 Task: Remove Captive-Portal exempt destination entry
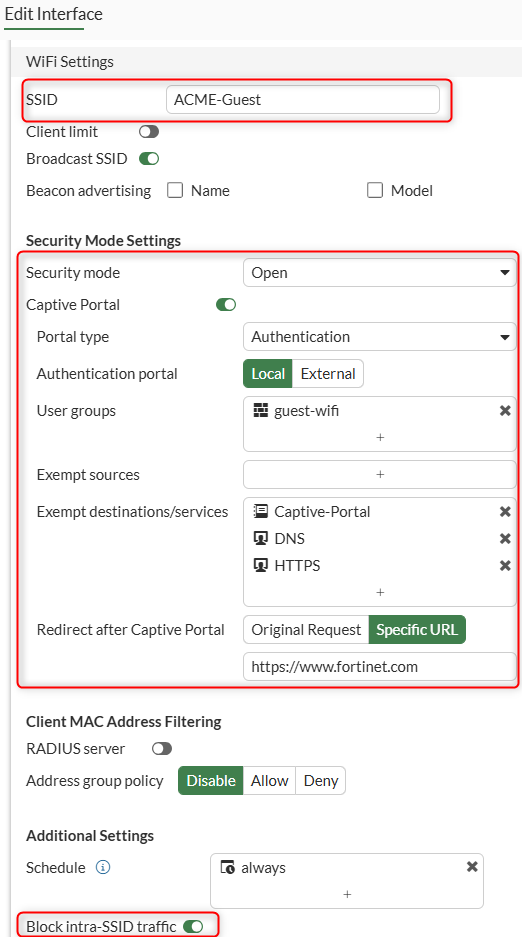(x=505, y=512)
